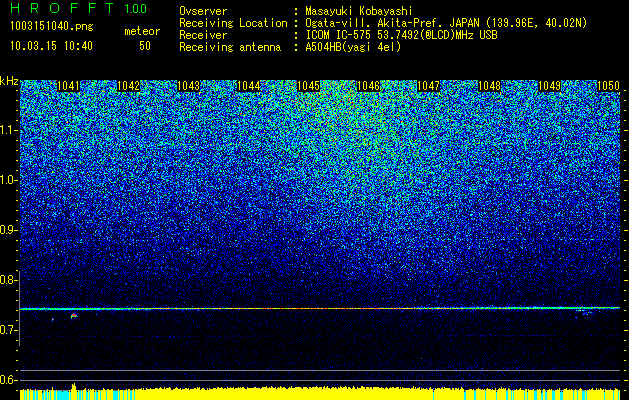
Task: Click the 1.0 kHz axis label
Action: [6, 181]
